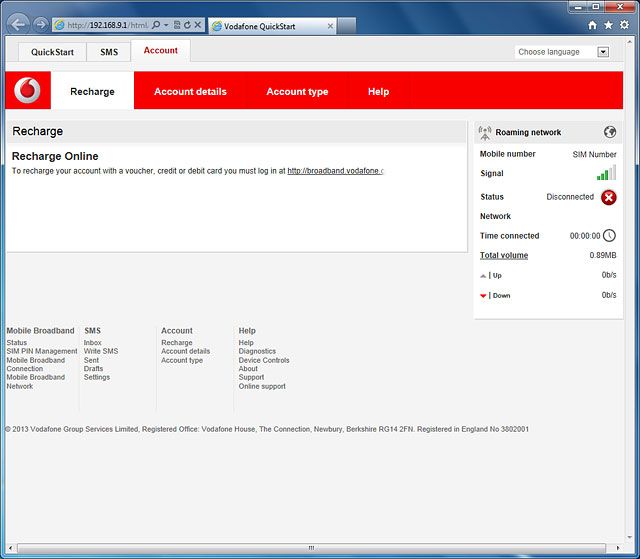This screenshot has width=640, height=559.
Task: Open Account type footer link
Action: tap(182, 360)
